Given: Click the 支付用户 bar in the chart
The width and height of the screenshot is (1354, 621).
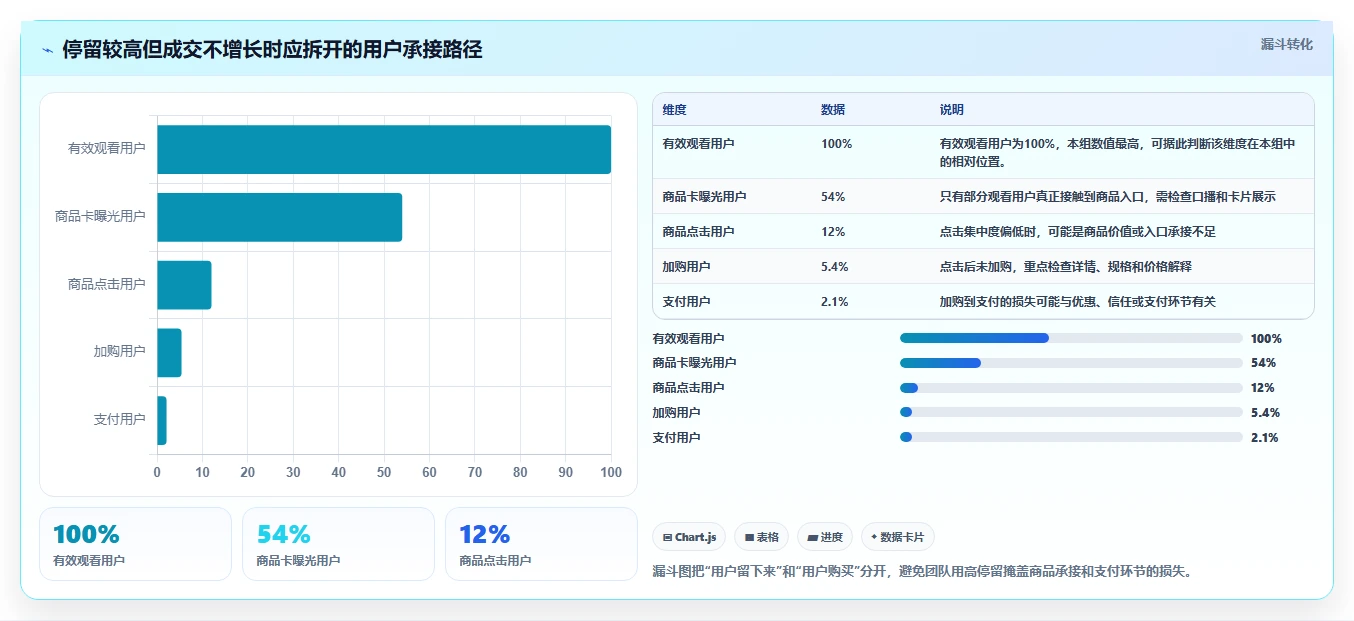Looking at the screenshot, I should (162, 420).
